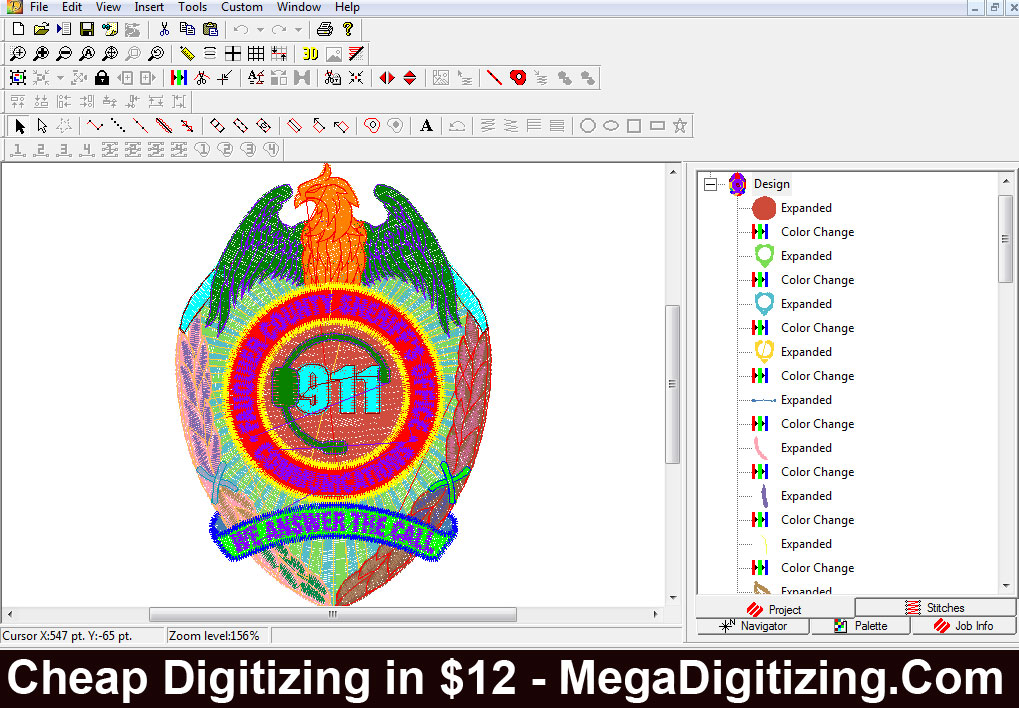Click the Paste clipboard icon
Image resolution: width=1019 pixels, height=708 pixels.
click(x=210, y=29)
